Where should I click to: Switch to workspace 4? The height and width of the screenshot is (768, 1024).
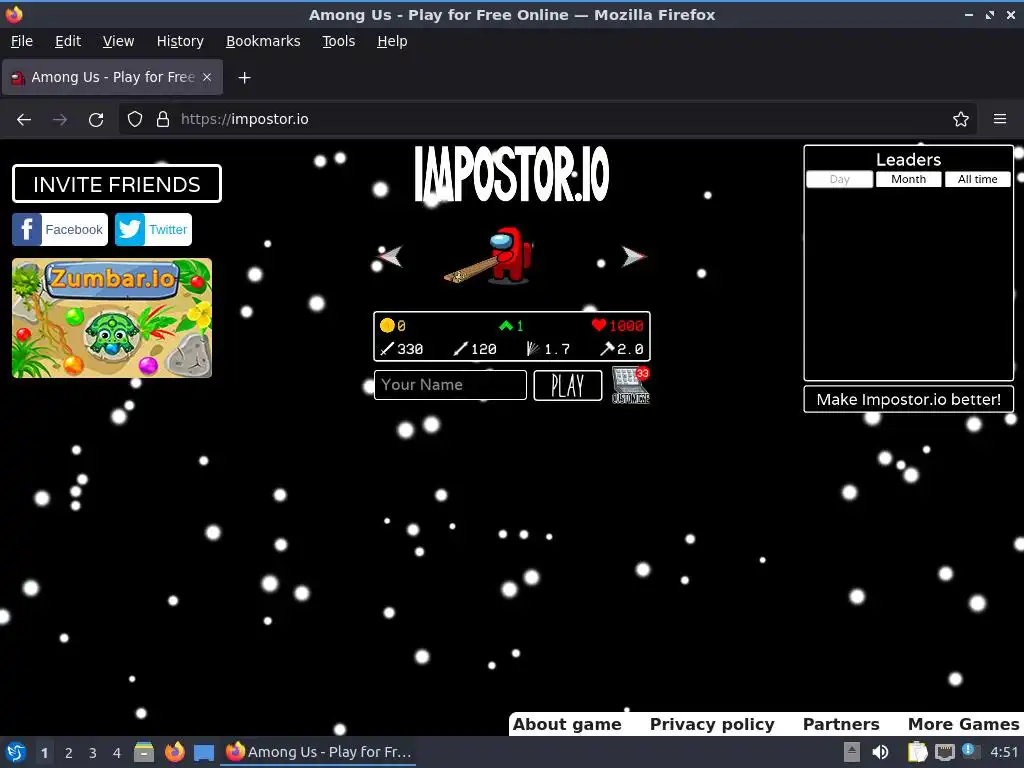117,753
